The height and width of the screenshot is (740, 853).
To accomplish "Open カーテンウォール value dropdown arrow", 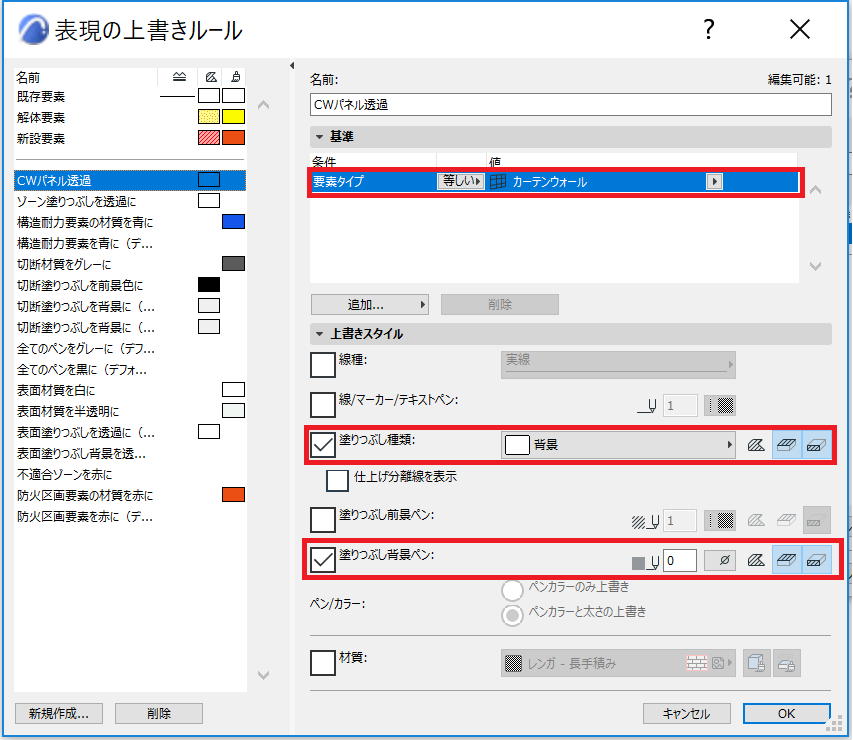I will pyautogui.click(x=714, y=181).
